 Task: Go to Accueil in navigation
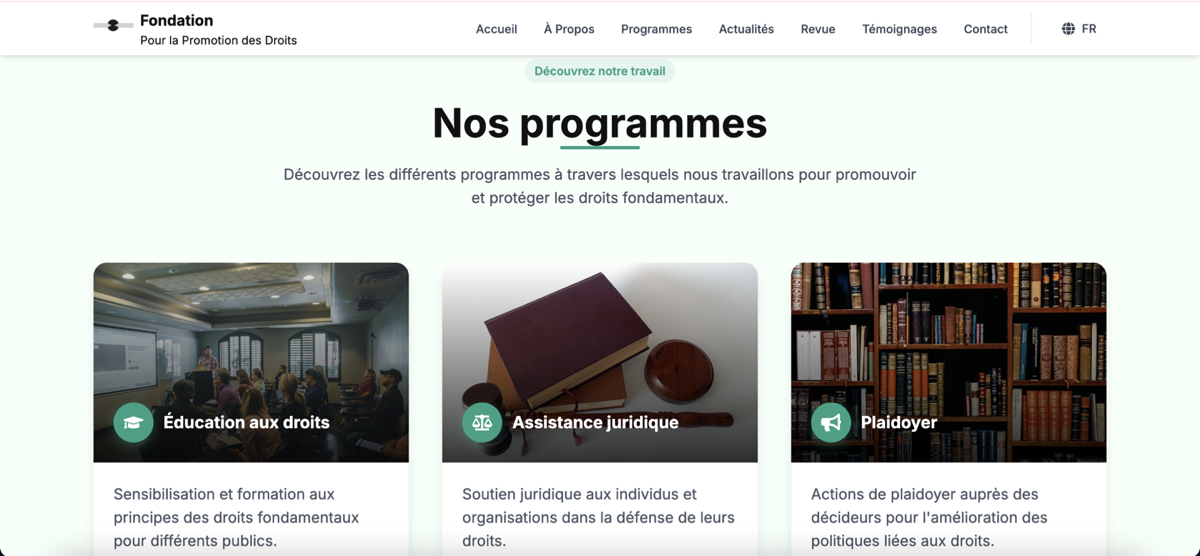tap(496, 29)
